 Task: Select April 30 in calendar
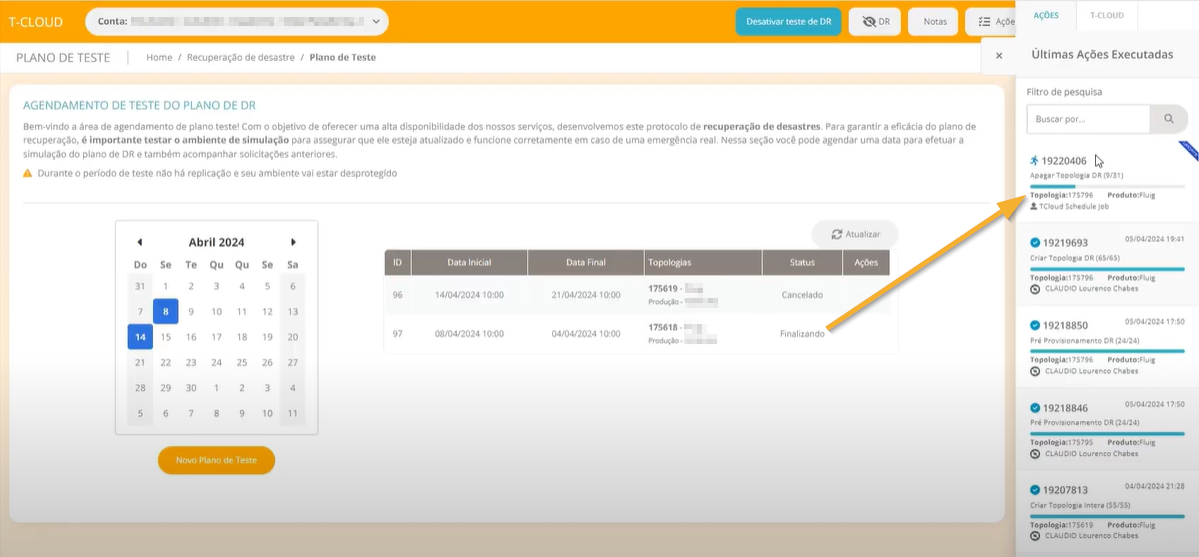pyautogui.click(x=191, y=388)
